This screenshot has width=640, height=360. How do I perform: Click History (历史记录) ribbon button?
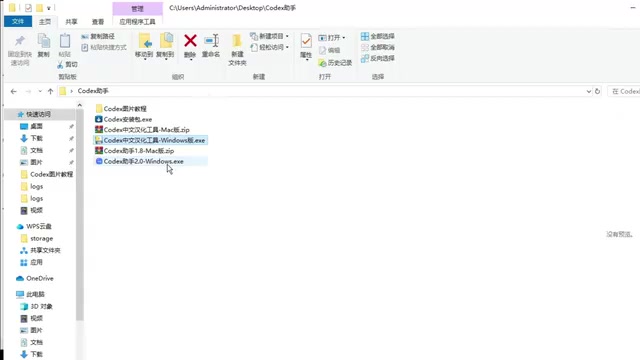(335, 63)
